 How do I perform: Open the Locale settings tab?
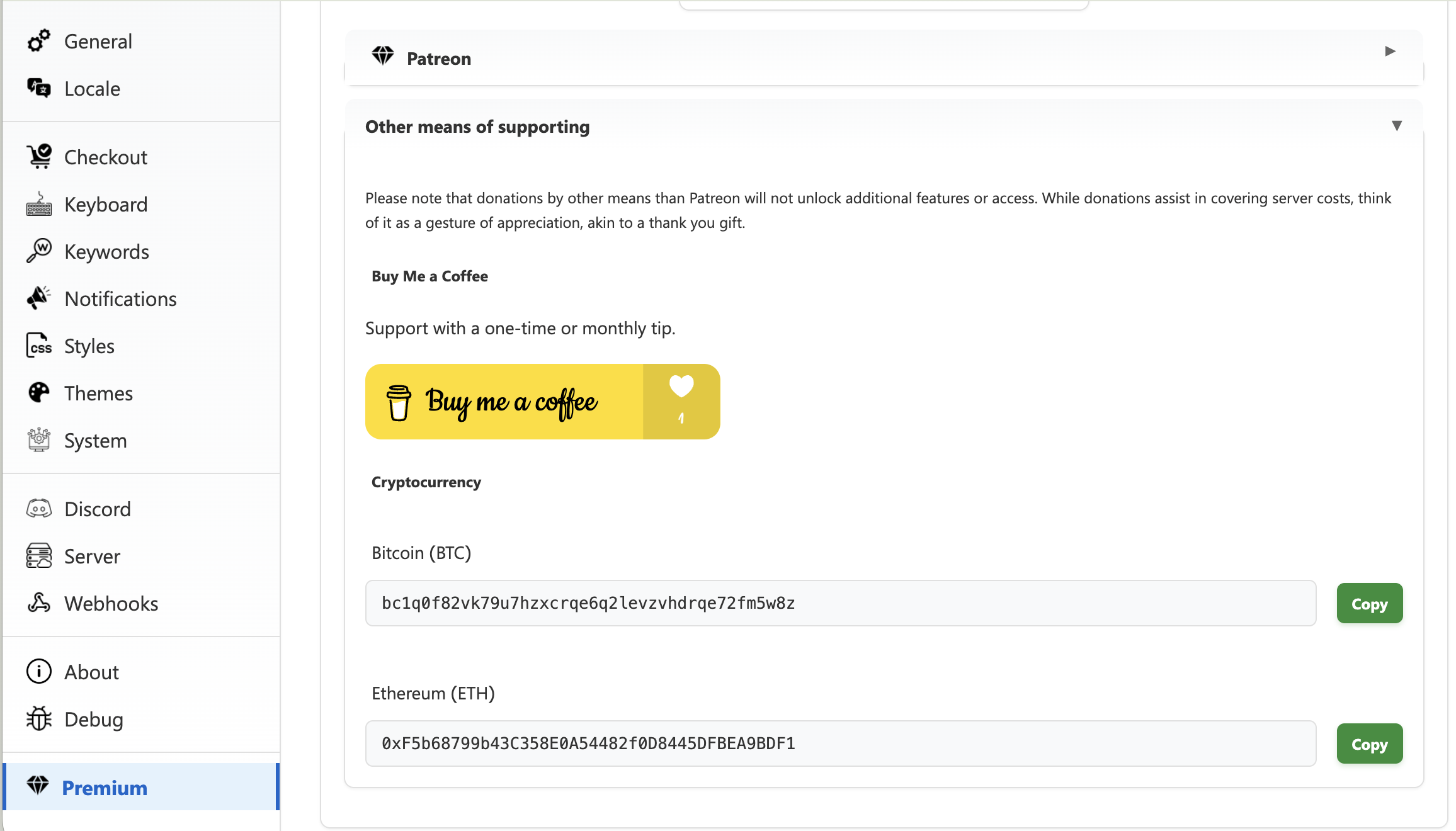(x=92, y=89)
